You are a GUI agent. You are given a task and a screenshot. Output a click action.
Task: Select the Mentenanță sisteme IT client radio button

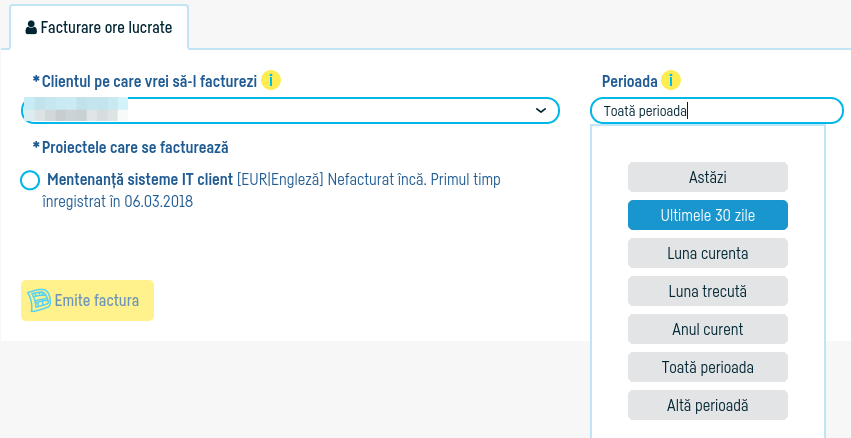click(30, 181)
